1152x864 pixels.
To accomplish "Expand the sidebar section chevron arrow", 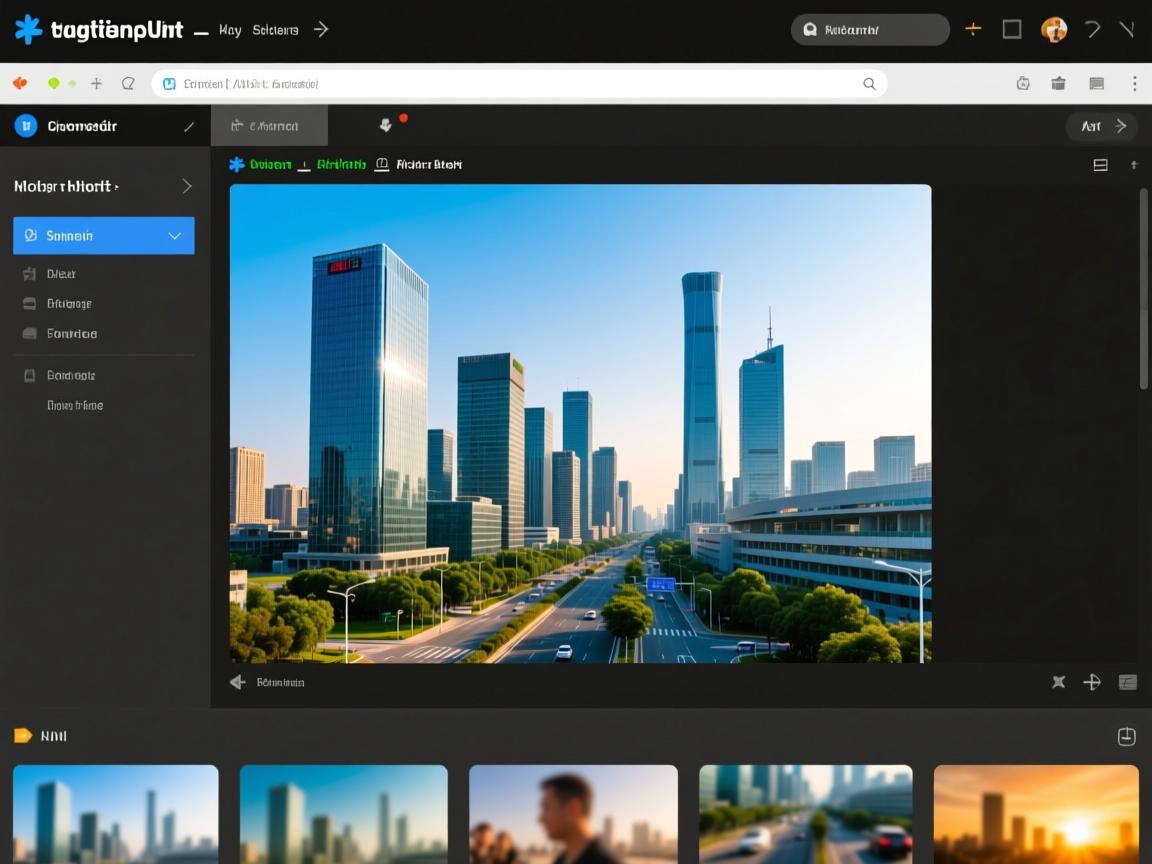I will pyautogui.click(x=186, y=186).
